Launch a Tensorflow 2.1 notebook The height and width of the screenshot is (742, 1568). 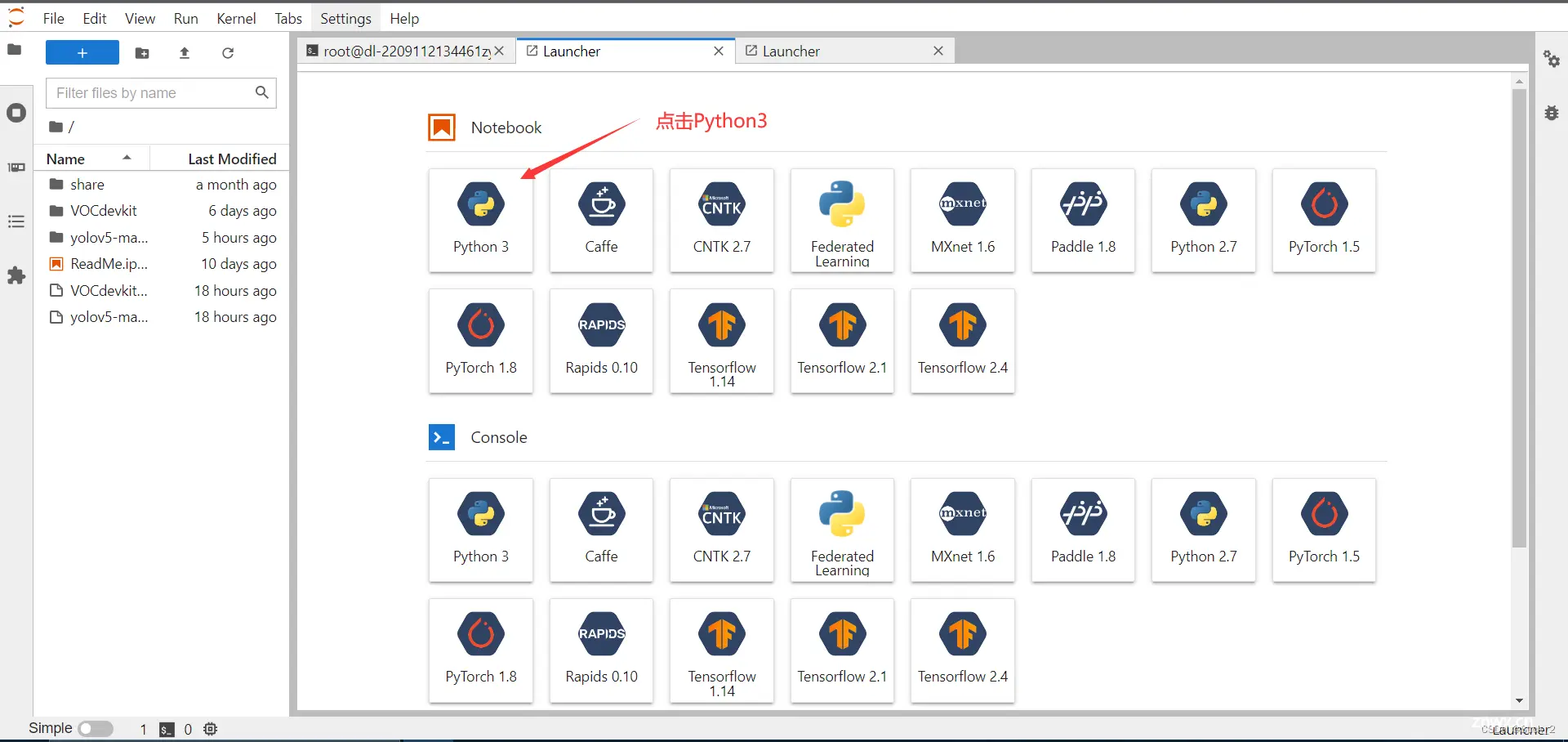click(842, 341)
